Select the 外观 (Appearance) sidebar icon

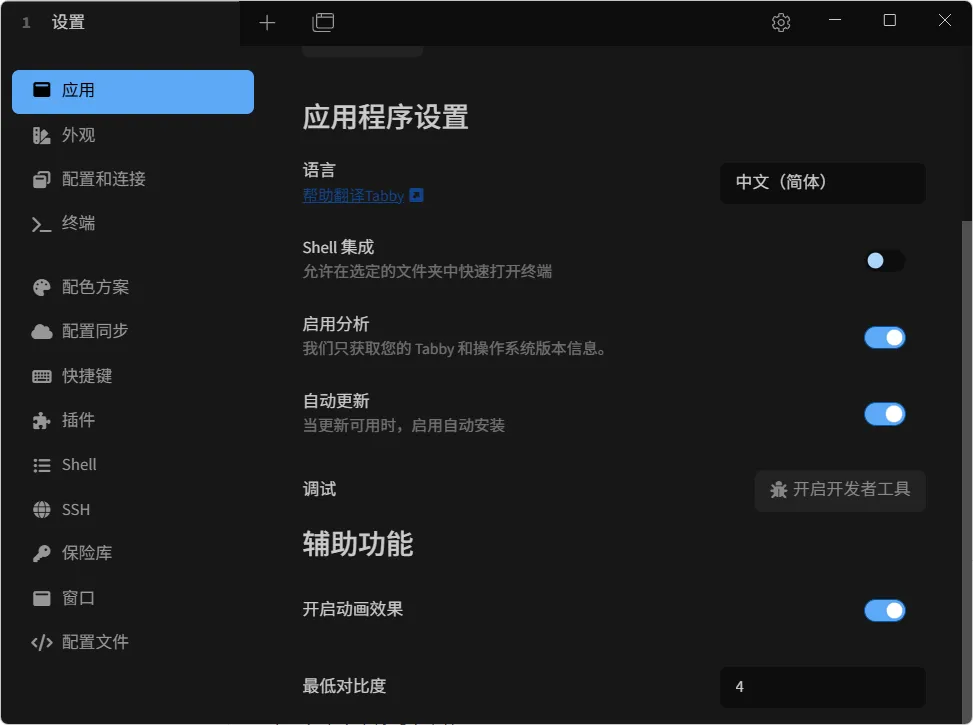80,135
